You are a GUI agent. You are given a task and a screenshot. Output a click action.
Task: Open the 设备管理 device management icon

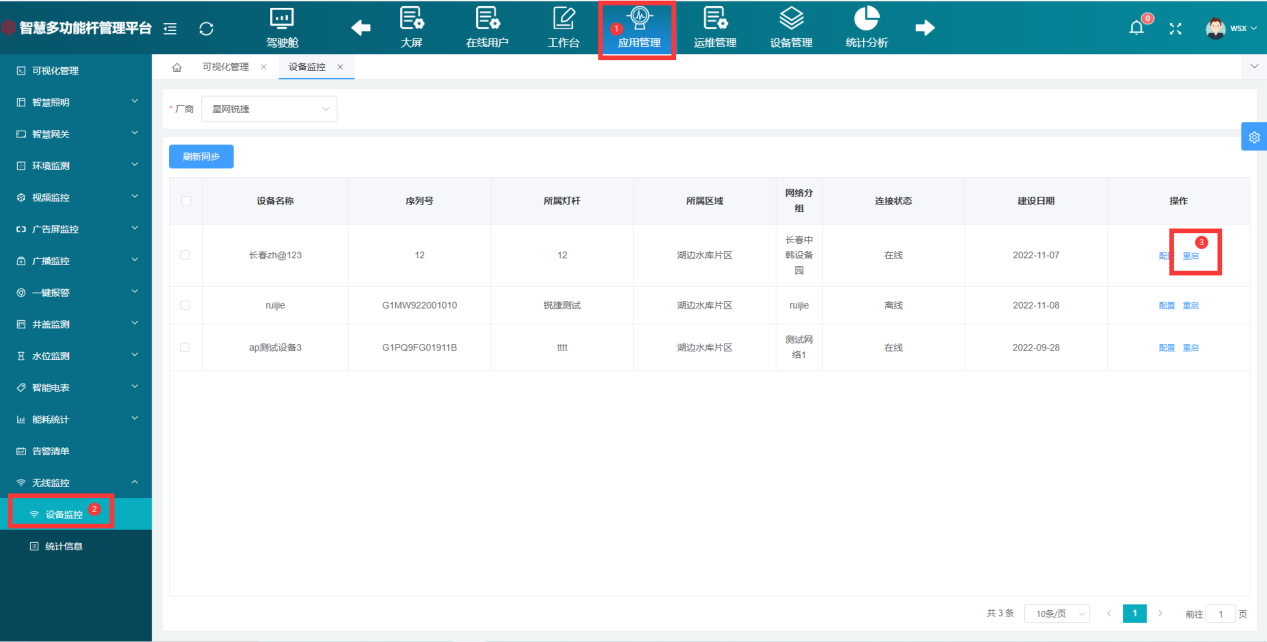coord(791,27)
